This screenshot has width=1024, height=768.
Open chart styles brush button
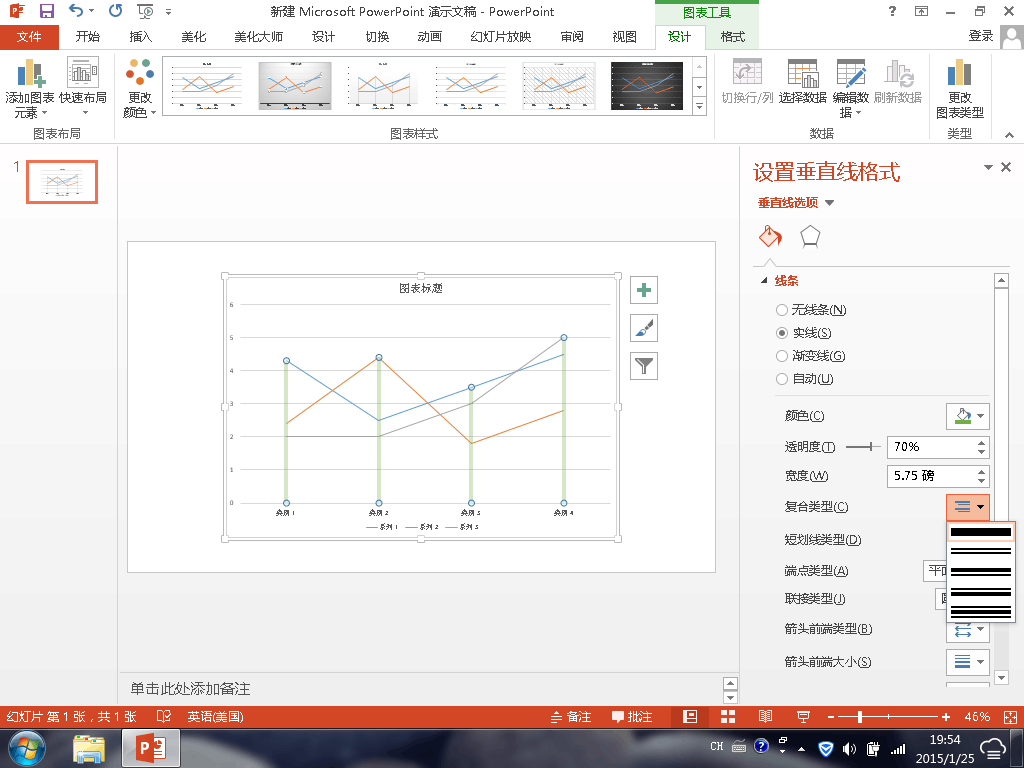click(644, 328)
